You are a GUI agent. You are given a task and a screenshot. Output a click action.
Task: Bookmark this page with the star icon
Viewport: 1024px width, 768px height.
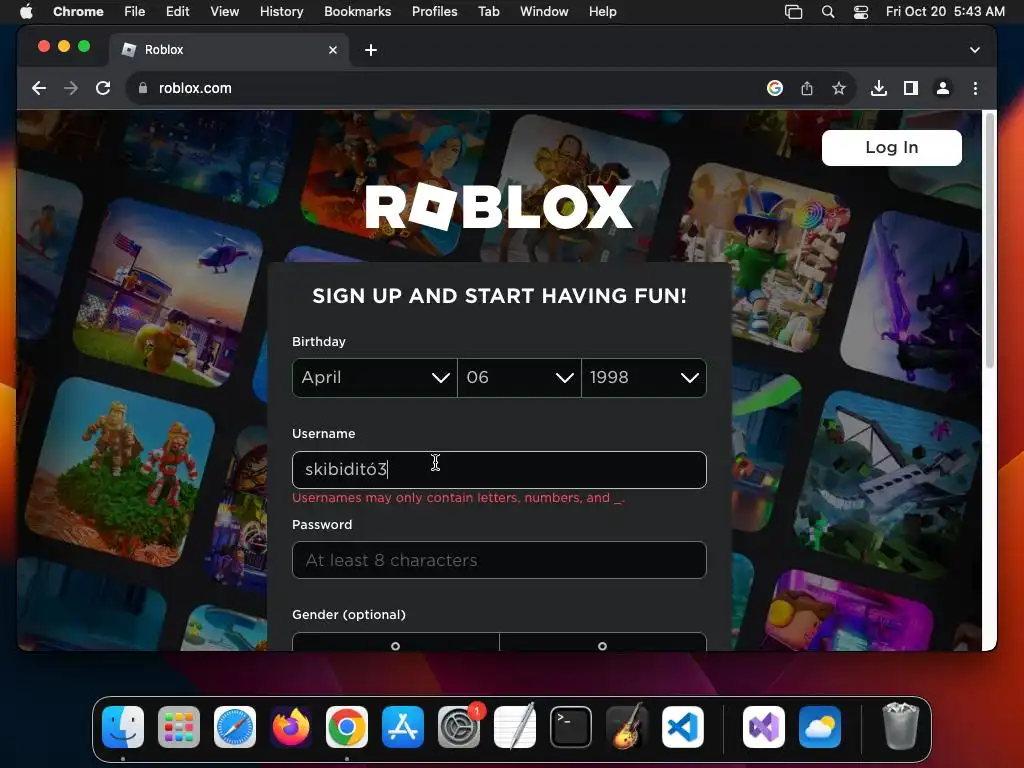click(839, 88)
